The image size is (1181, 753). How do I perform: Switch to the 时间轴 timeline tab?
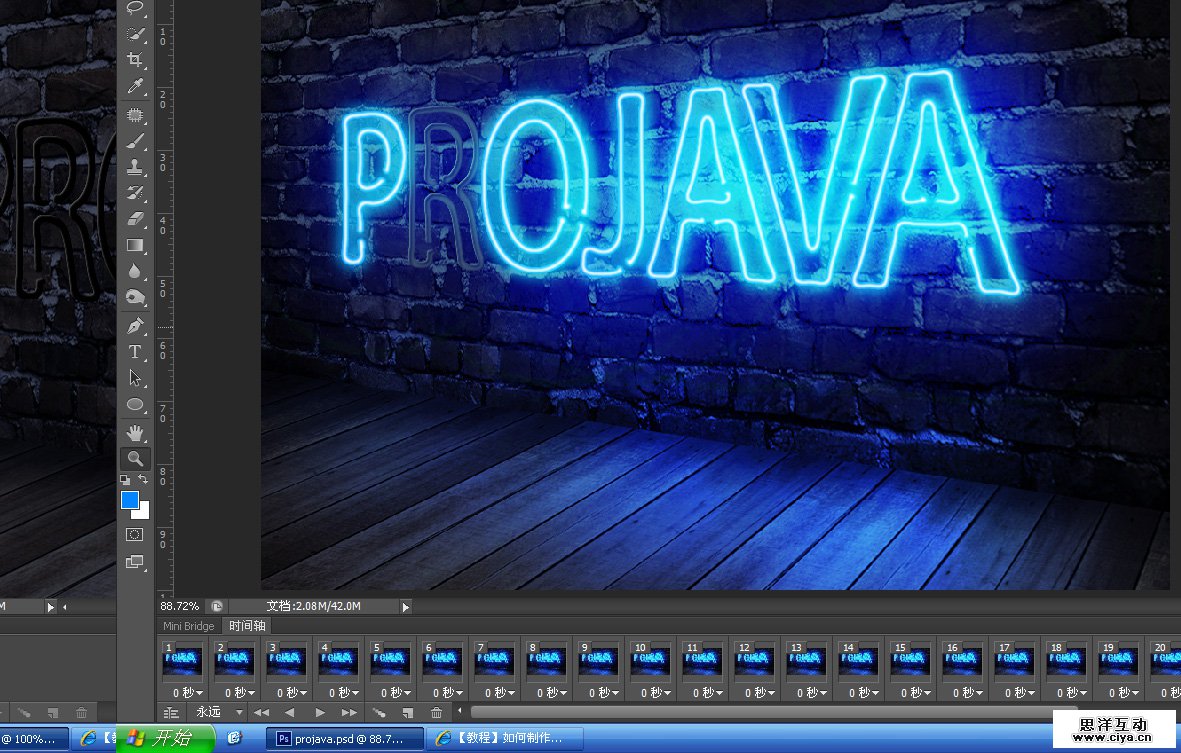[247, 626]
